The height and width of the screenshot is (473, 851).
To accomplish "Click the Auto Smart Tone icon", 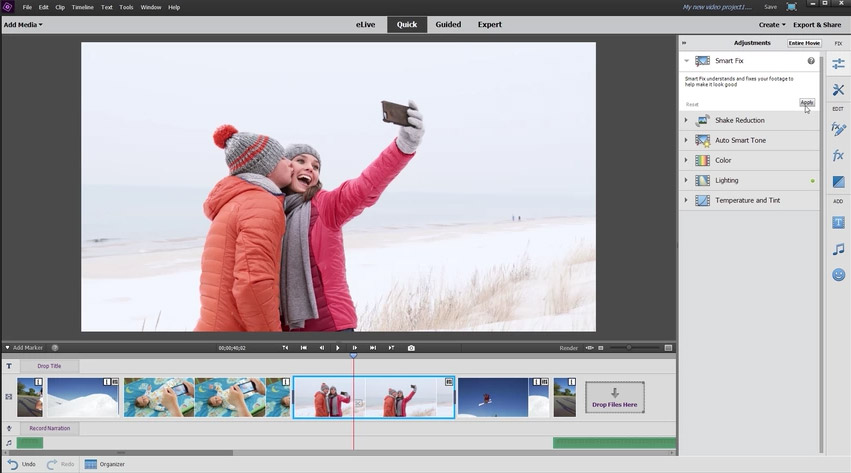I will coord(702,140).
